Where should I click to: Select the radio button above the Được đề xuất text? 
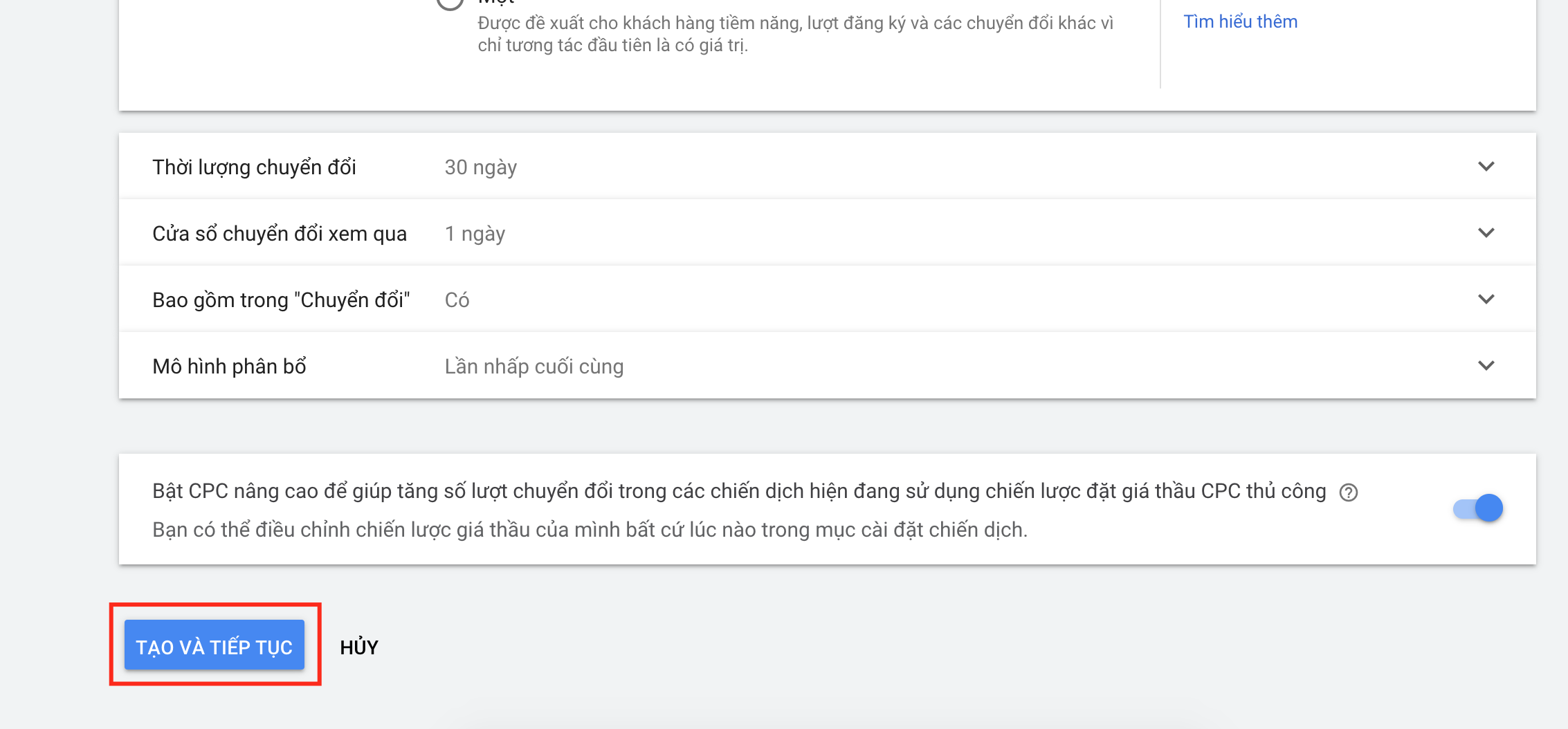450,2
